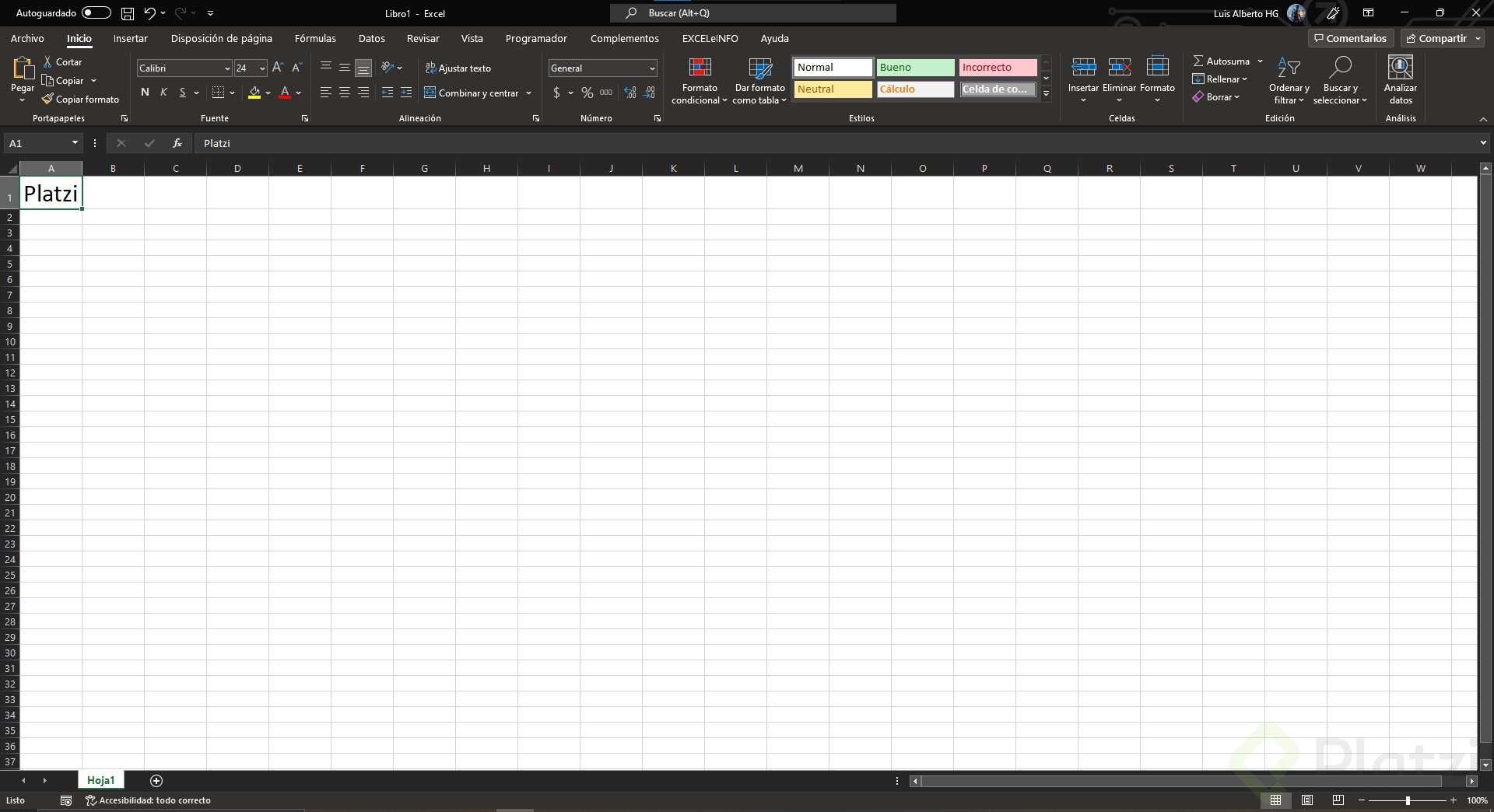Click the Eliminar cells icon
1494x812 pixels.
click(1120, 68)
